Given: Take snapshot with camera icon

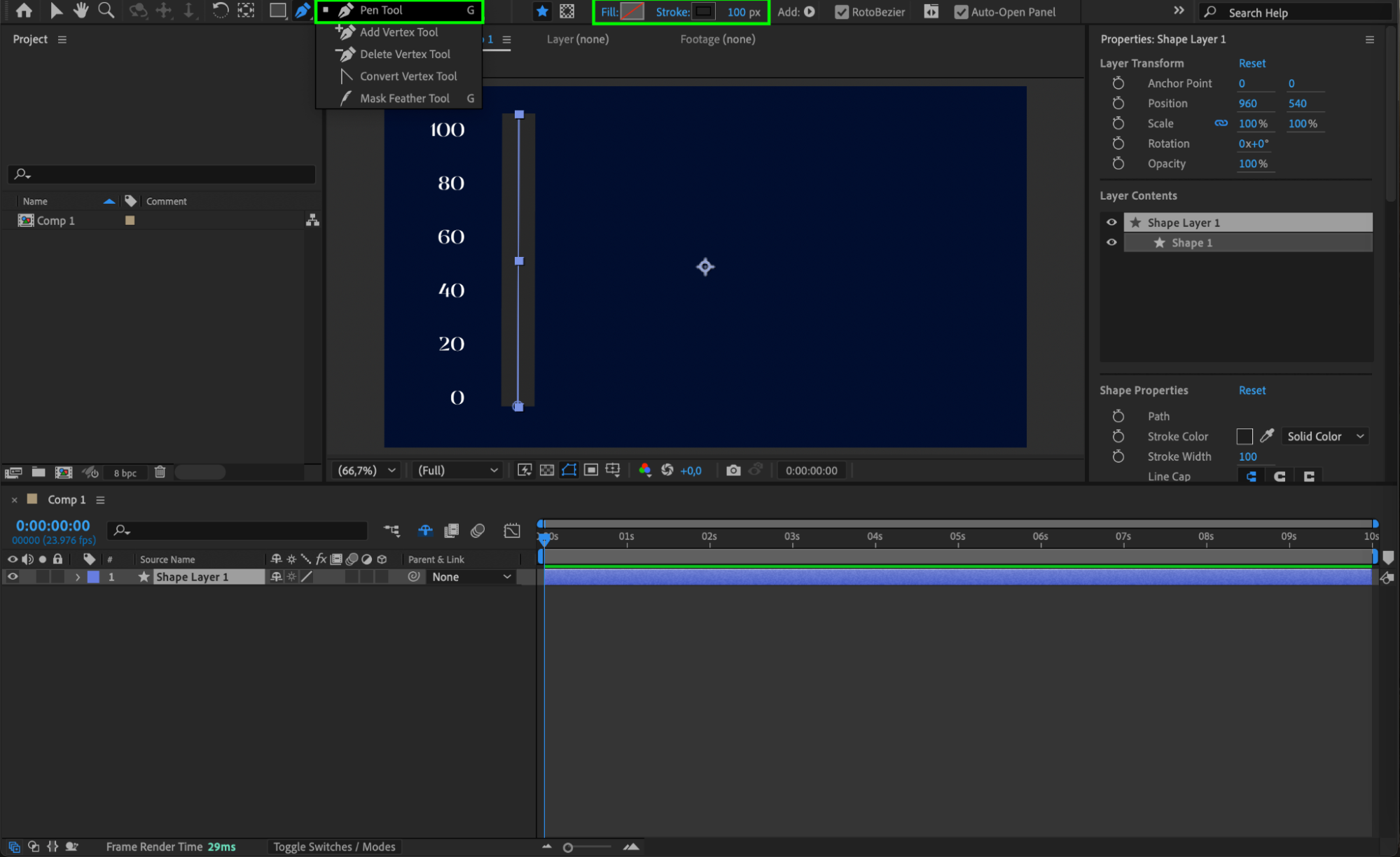Looking at the screenshot, I should coord(733,471).
